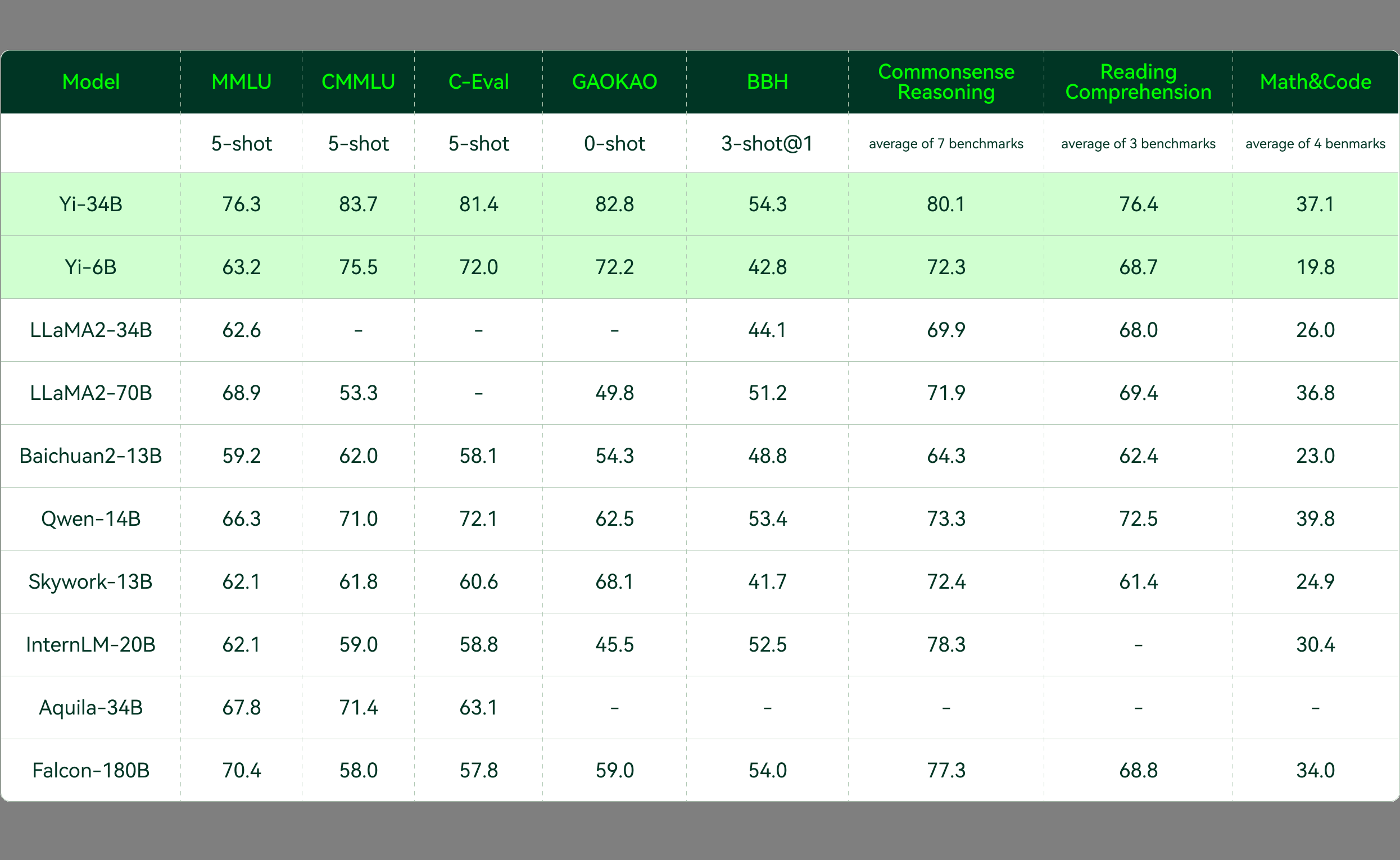Click the Reading Comprehension header
This screenshot has height=860, width=1400.
[x=1138, y=82]
